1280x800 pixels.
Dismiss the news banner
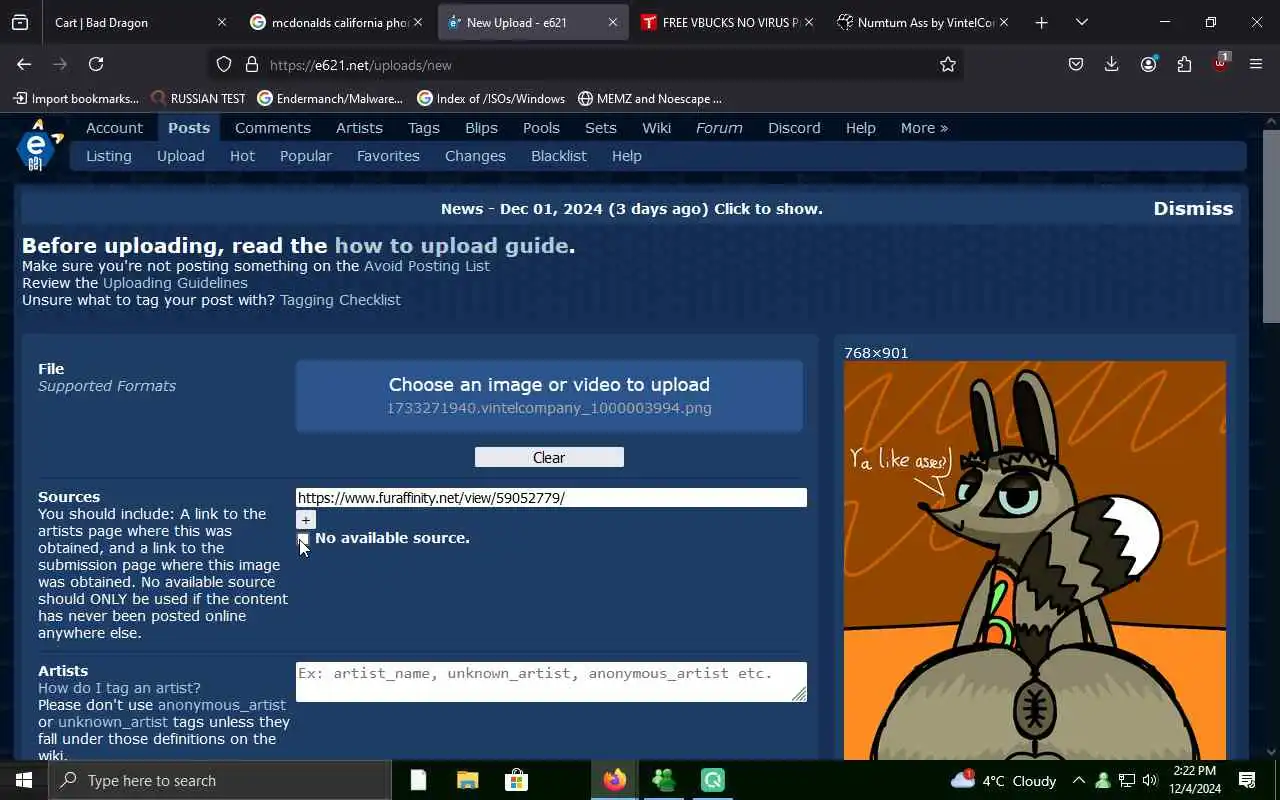pos(1193,208)
